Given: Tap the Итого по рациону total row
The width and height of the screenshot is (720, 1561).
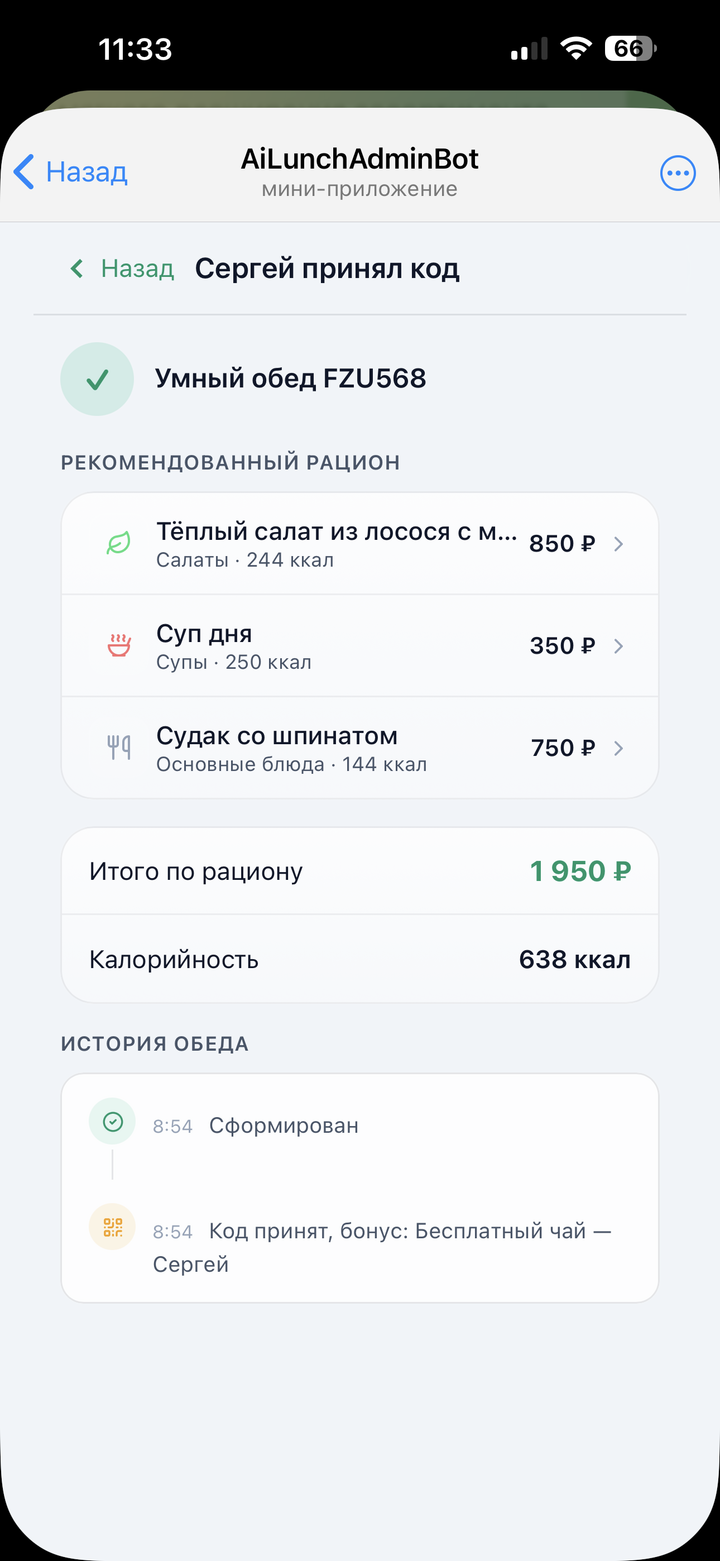Looking at the screenshot, I should tap(360, 871).
